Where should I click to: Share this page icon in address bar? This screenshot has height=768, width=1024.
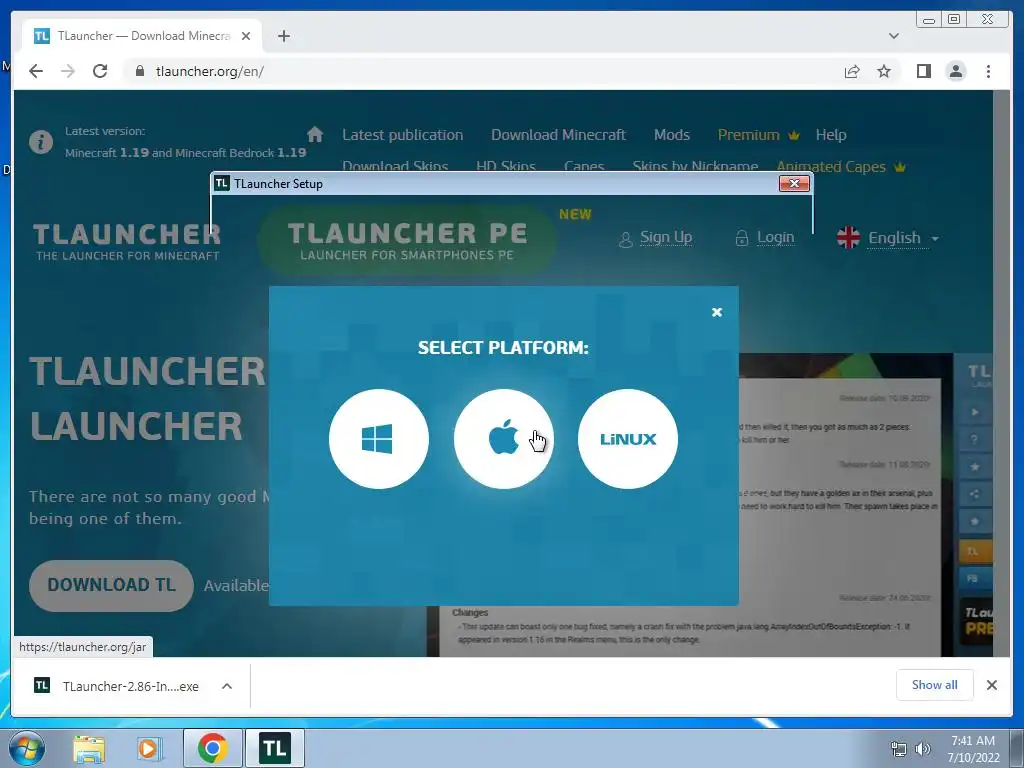click(x=852, y=71)
